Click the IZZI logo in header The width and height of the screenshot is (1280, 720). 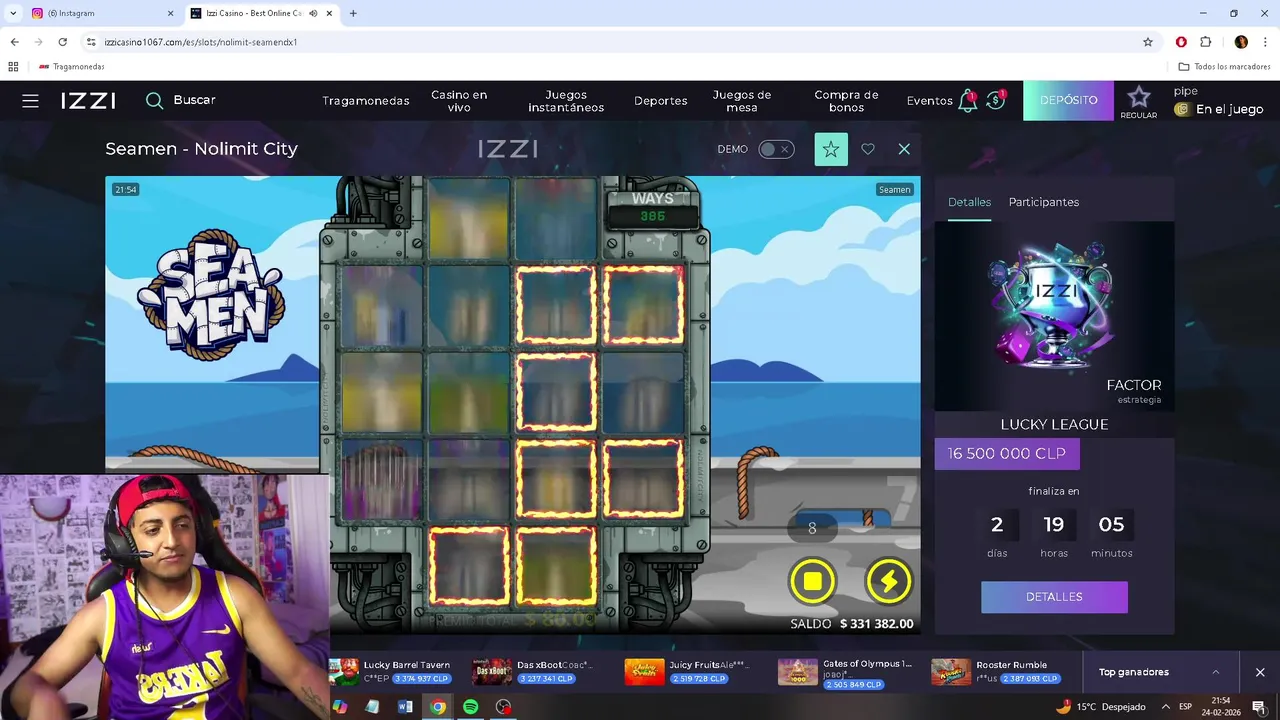click(x=88, y=101)
